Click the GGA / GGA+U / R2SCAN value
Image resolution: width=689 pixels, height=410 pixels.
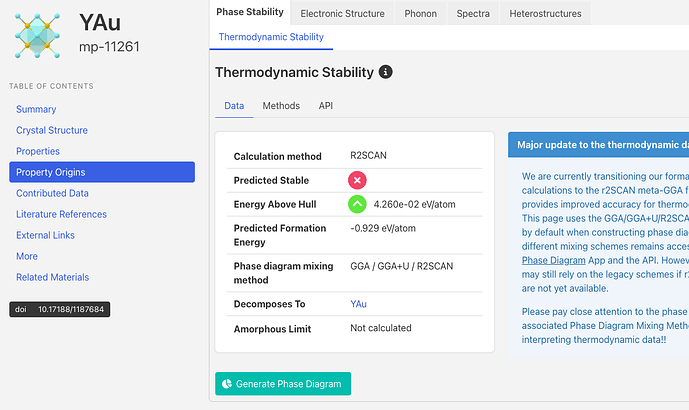tap(402, 266)
